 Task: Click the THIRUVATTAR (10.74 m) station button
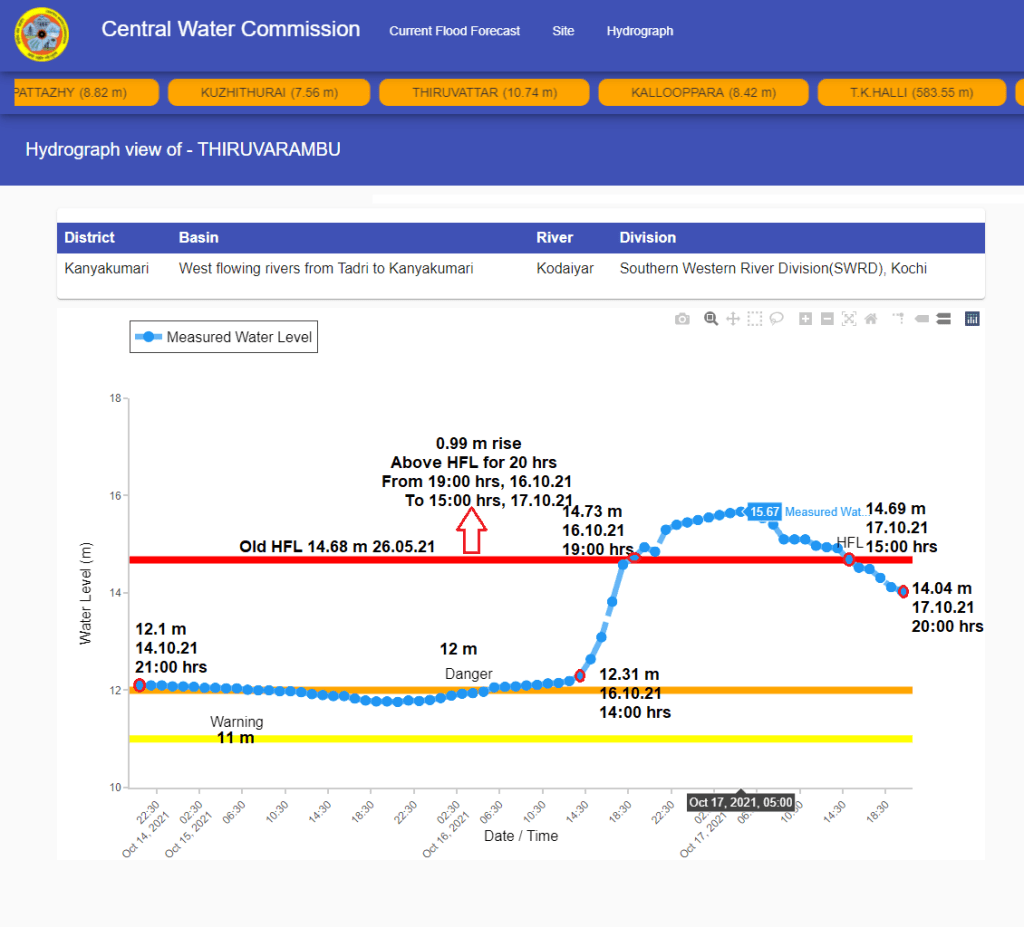pos(484,93)
